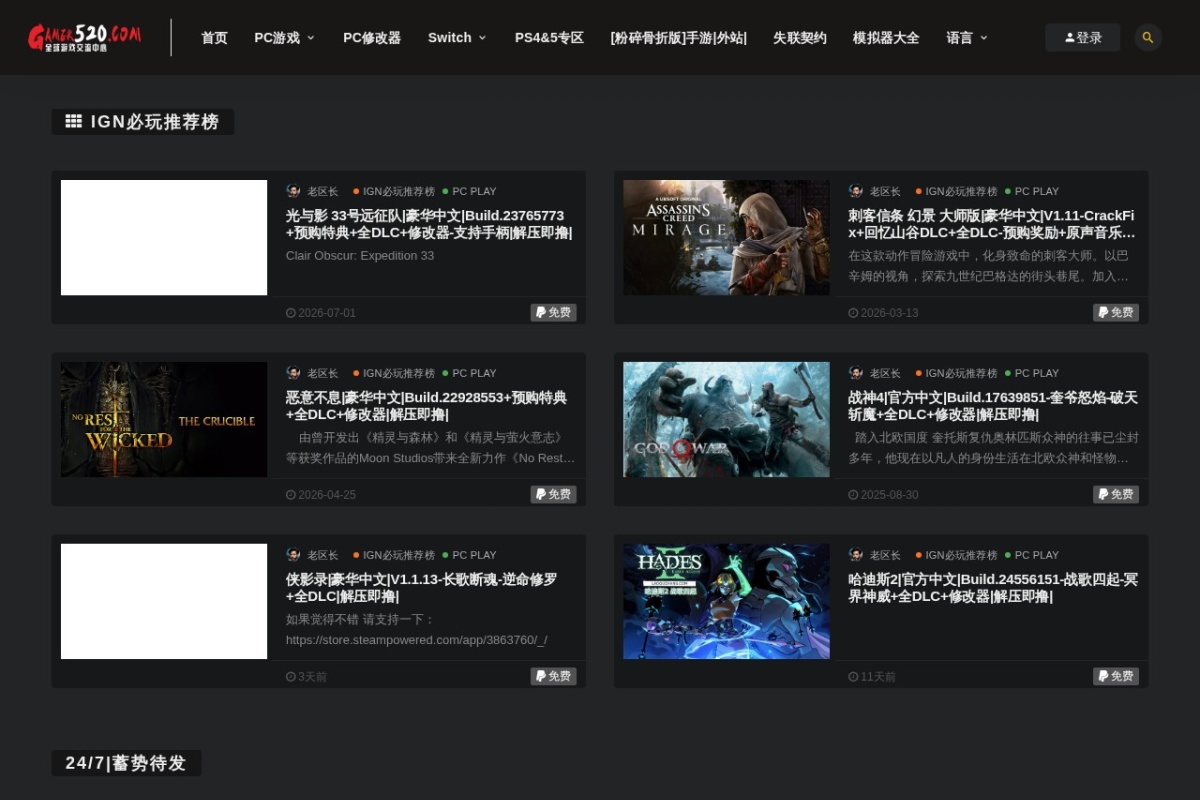Viewport: 1200px width, 800px height.
Task: Open 恶意不息 post title
Action: (426, 406)
